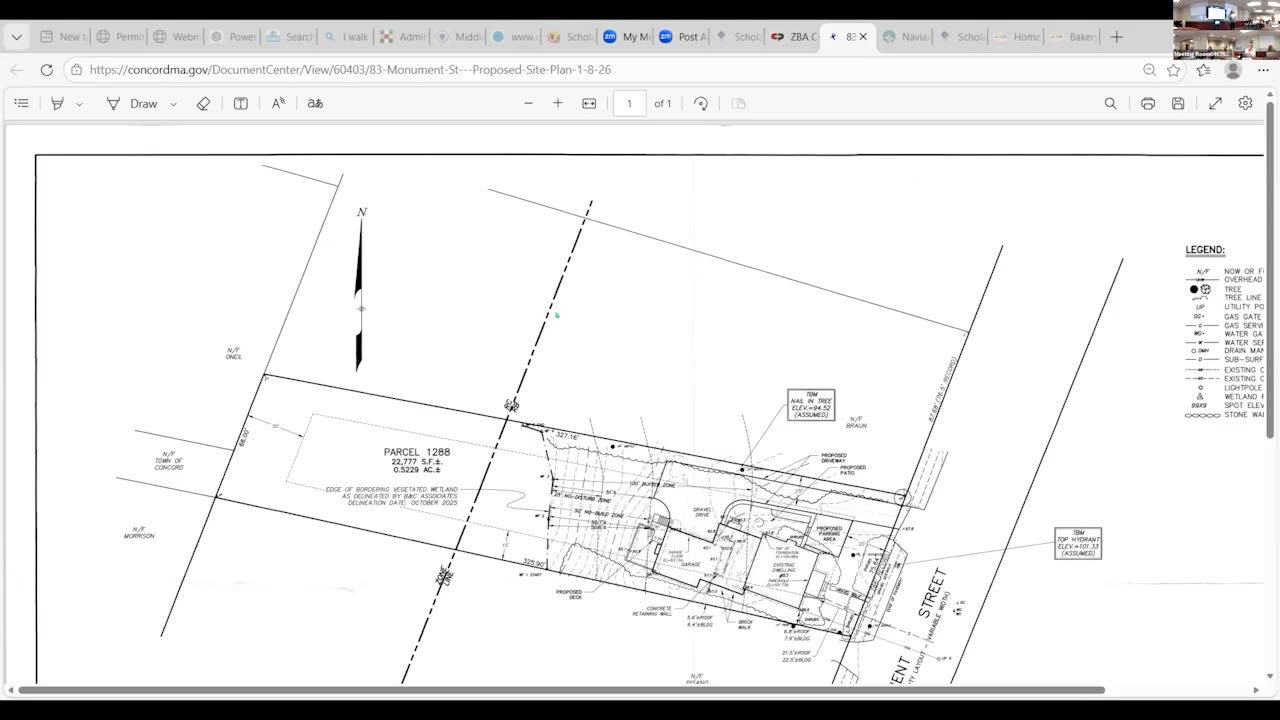1280x720 pixels.
Task: Click the page number input field
Action: [629, 103]
